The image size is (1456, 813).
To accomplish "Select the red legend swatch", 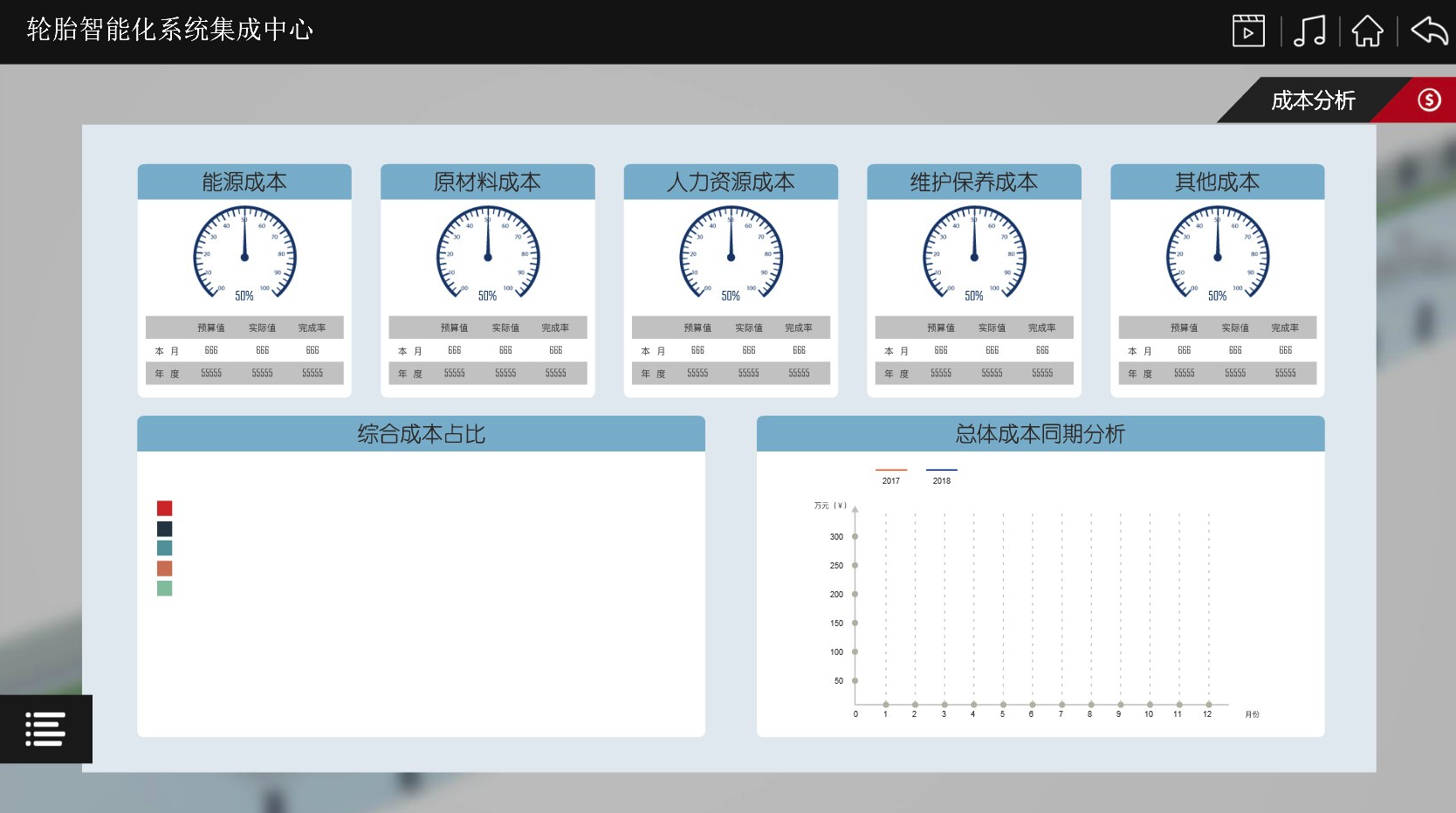I will point(164,508).
